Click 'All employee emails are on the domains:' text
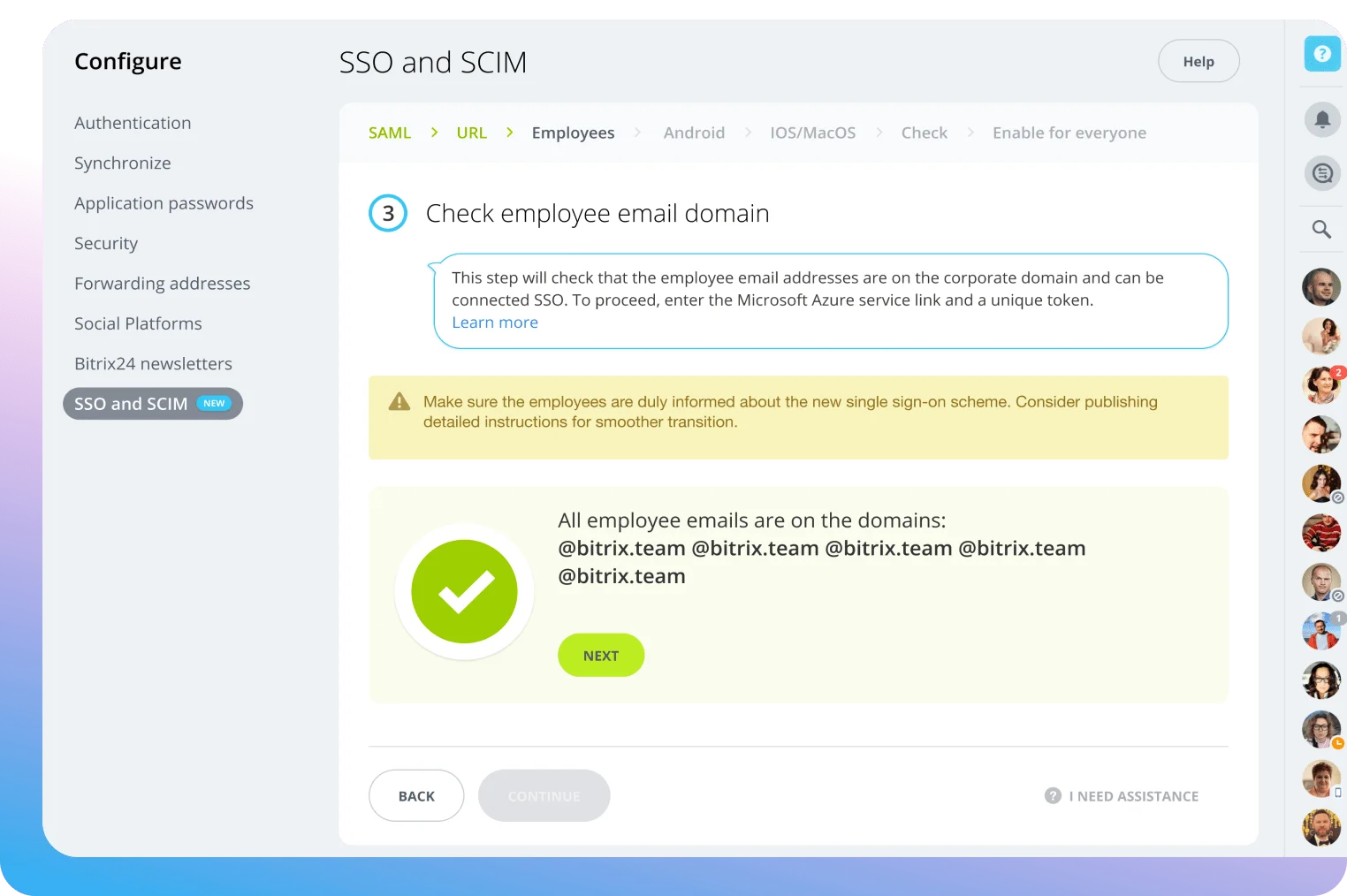Image resolution: width=1347 pixels, height=896 pixels. tap(752, 520)
